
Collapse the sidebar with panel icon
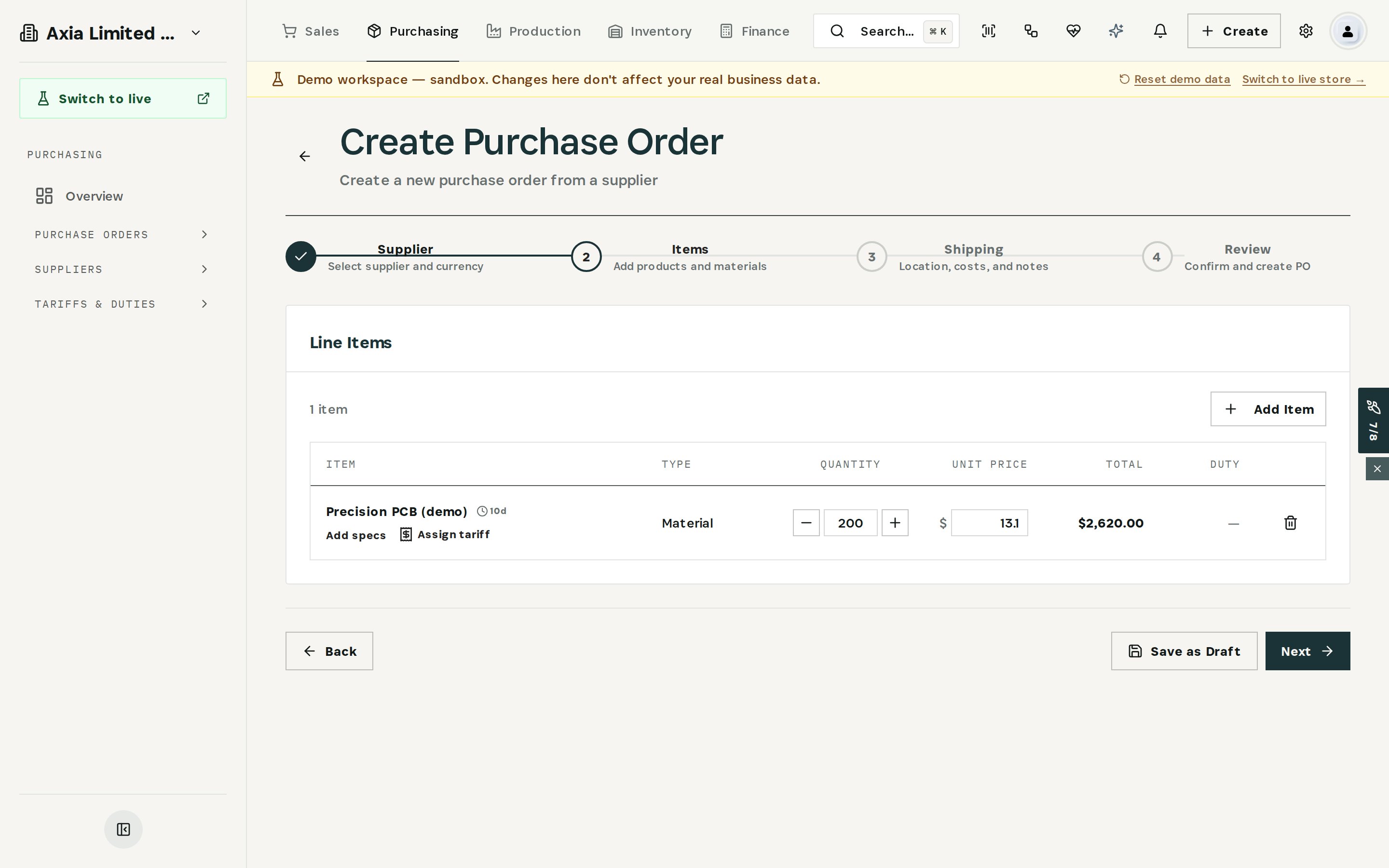click(x=123, y=829)
